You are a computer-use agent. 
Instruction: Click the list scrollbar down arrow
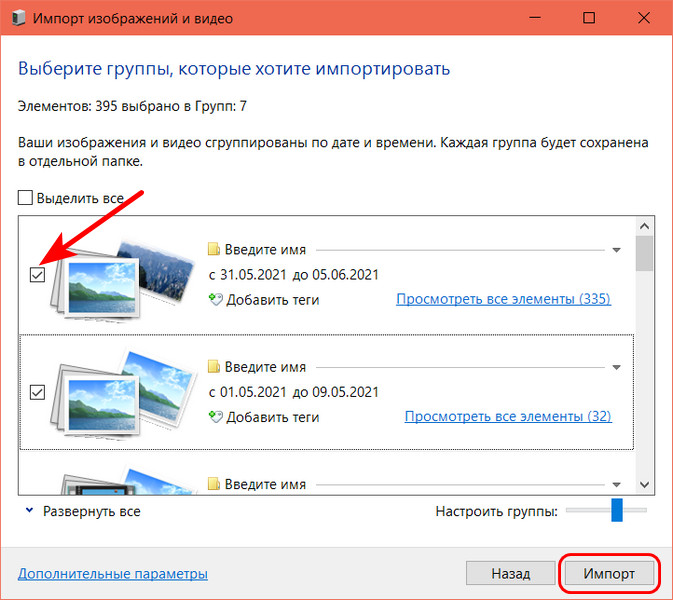[644, 485]
